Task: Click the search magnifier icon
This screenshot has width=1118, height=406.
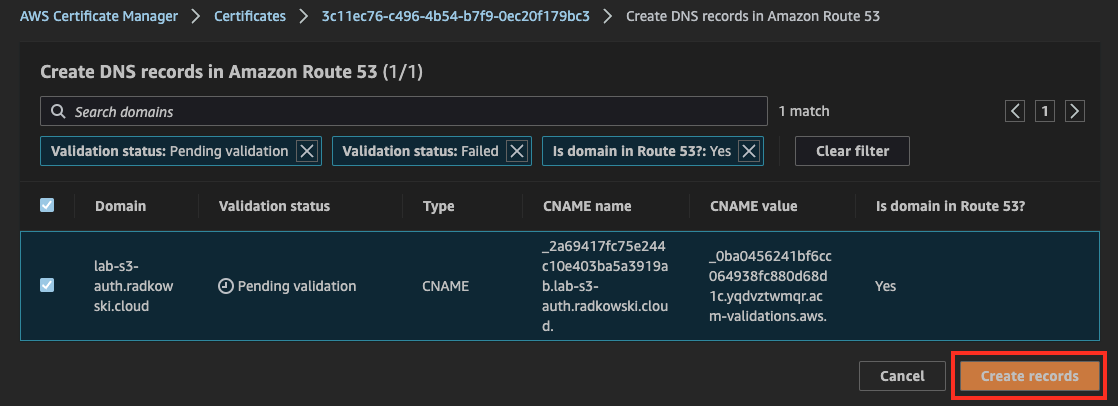Action: click(58, 112)
